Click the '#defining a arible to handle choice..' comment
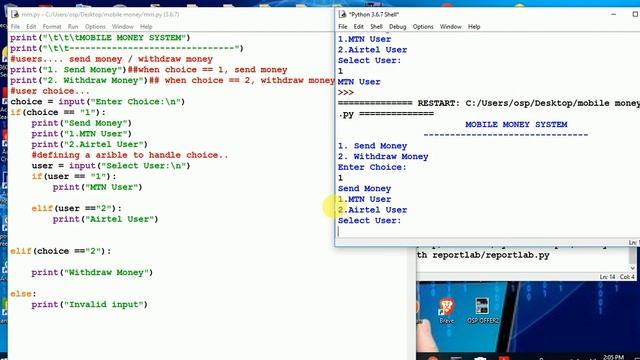Screen dimensions: 640x360 point(130,155)
